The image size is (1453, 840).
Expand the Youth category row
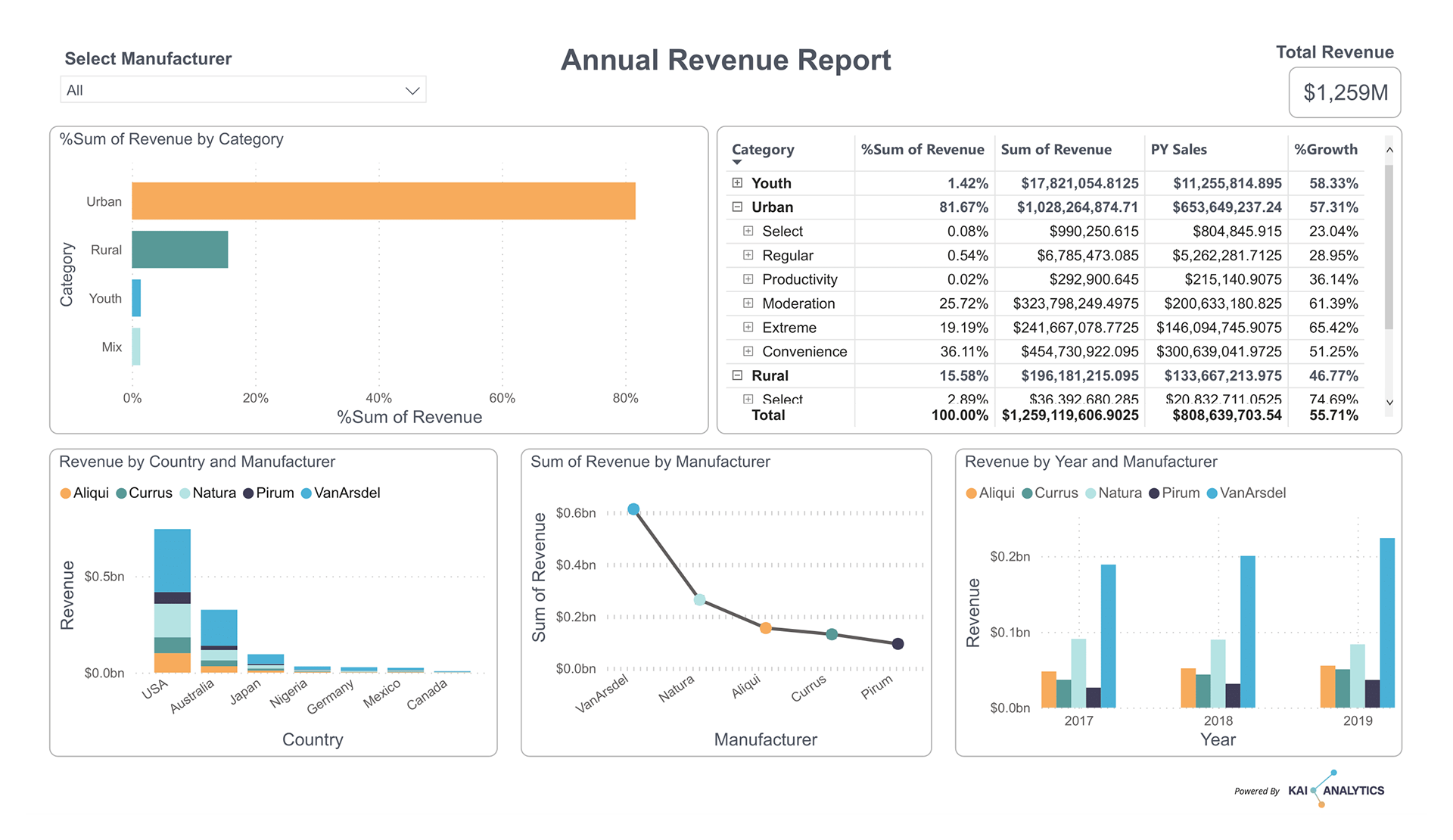[737, 182]
